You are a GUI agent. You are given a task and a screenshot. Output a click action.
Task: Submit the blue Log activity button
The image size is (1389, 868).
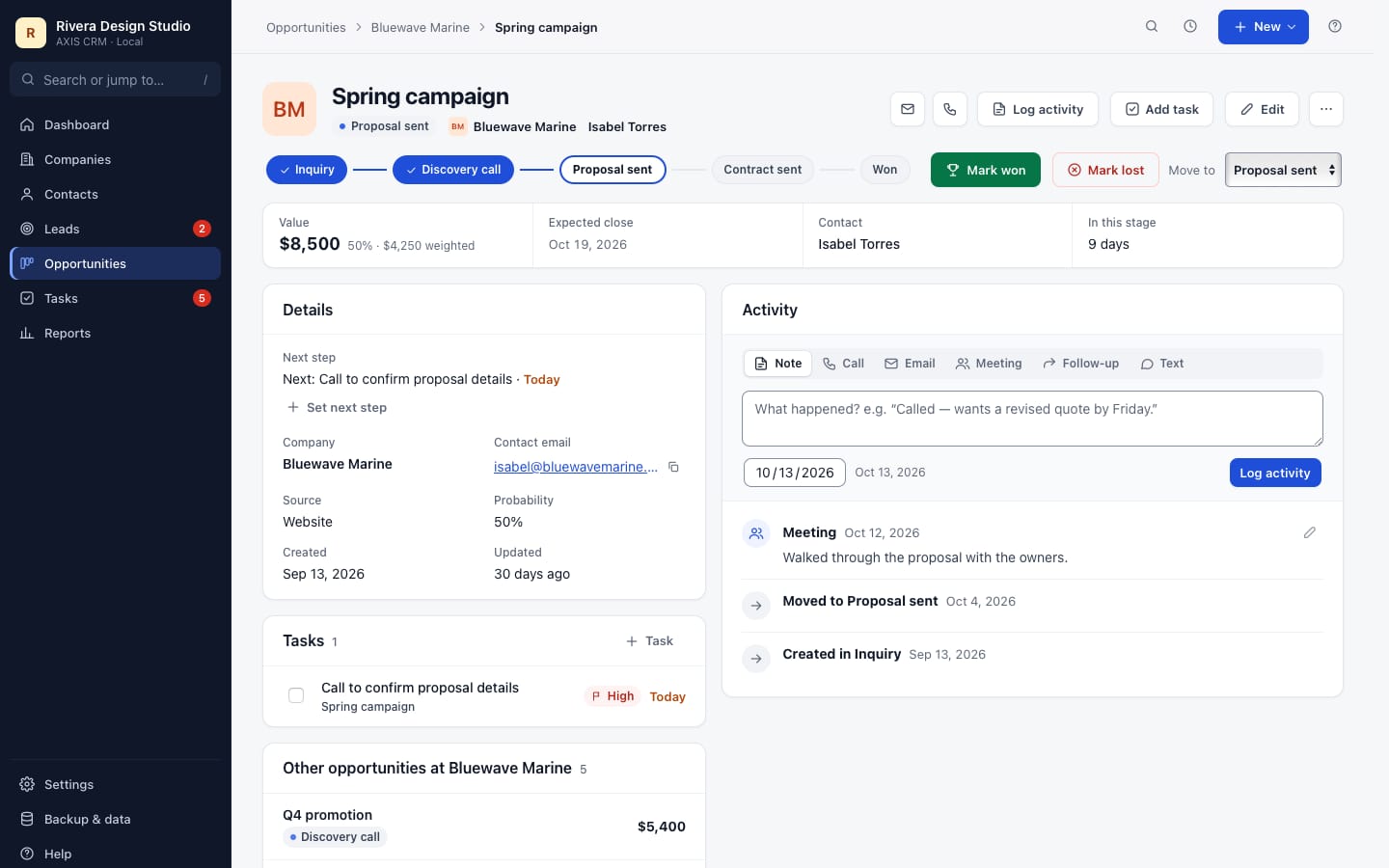click(x=1275, y=473)
